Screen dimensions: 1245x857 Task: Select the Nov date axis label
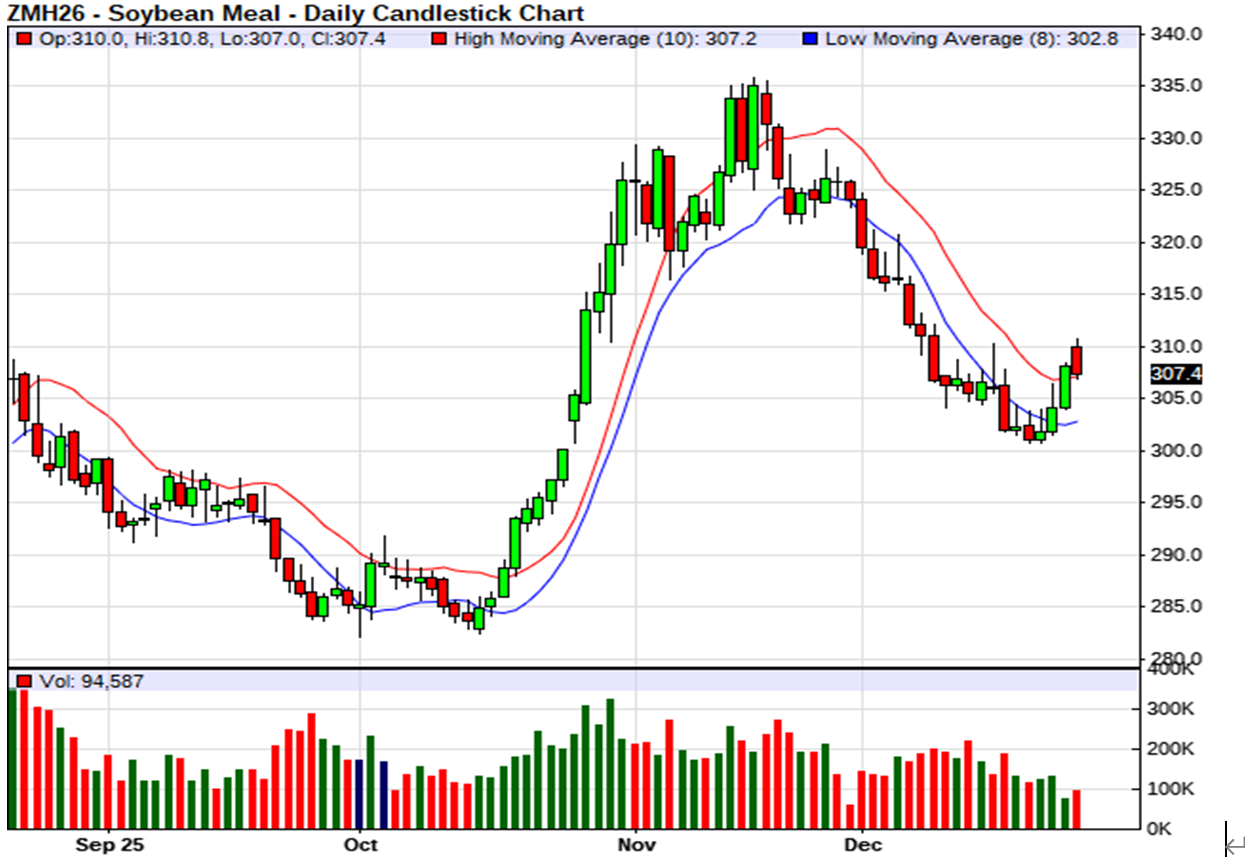tap(636, 845)
